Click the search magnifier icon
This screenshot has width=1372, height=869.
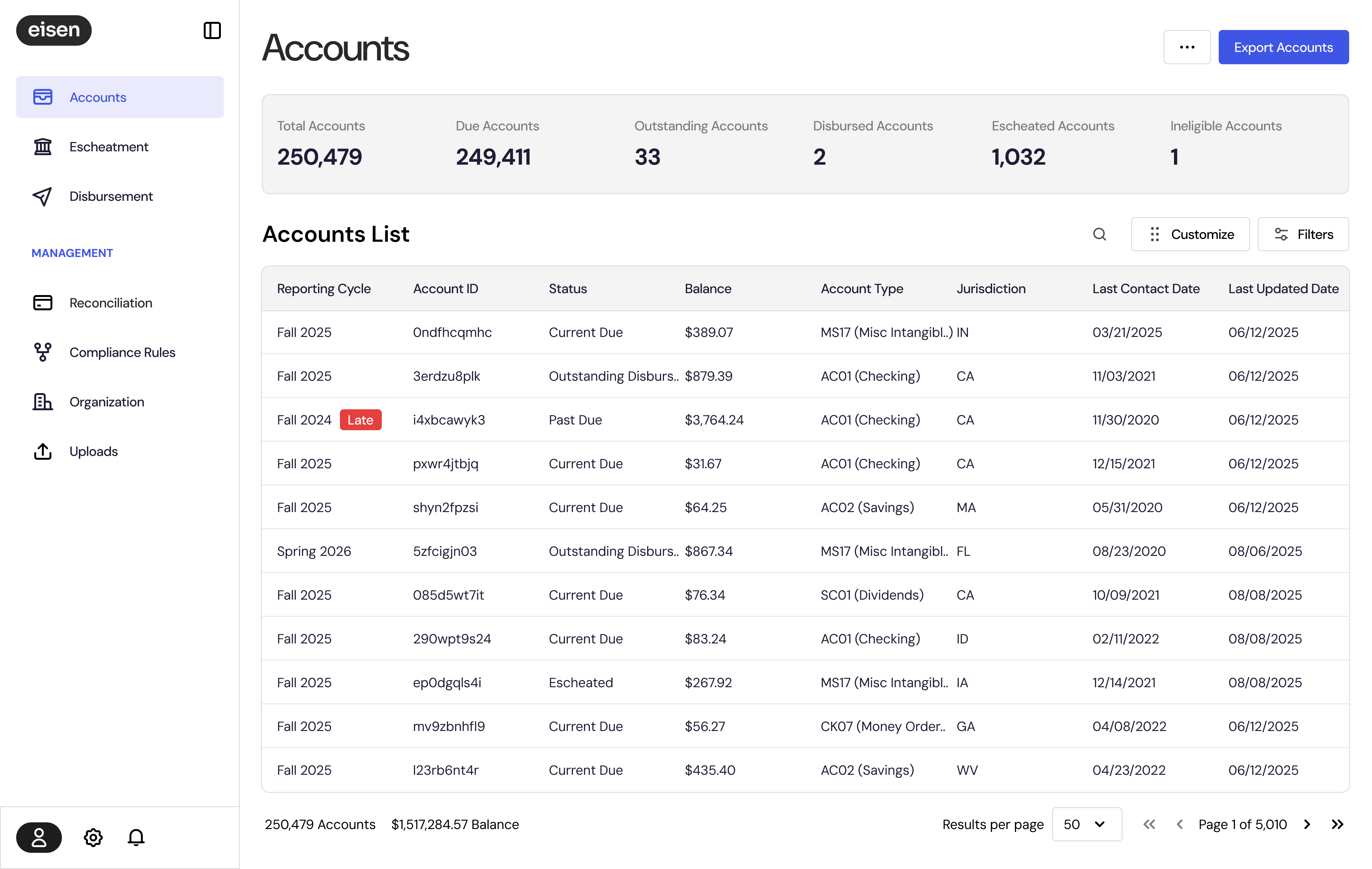click(1099, 234)
